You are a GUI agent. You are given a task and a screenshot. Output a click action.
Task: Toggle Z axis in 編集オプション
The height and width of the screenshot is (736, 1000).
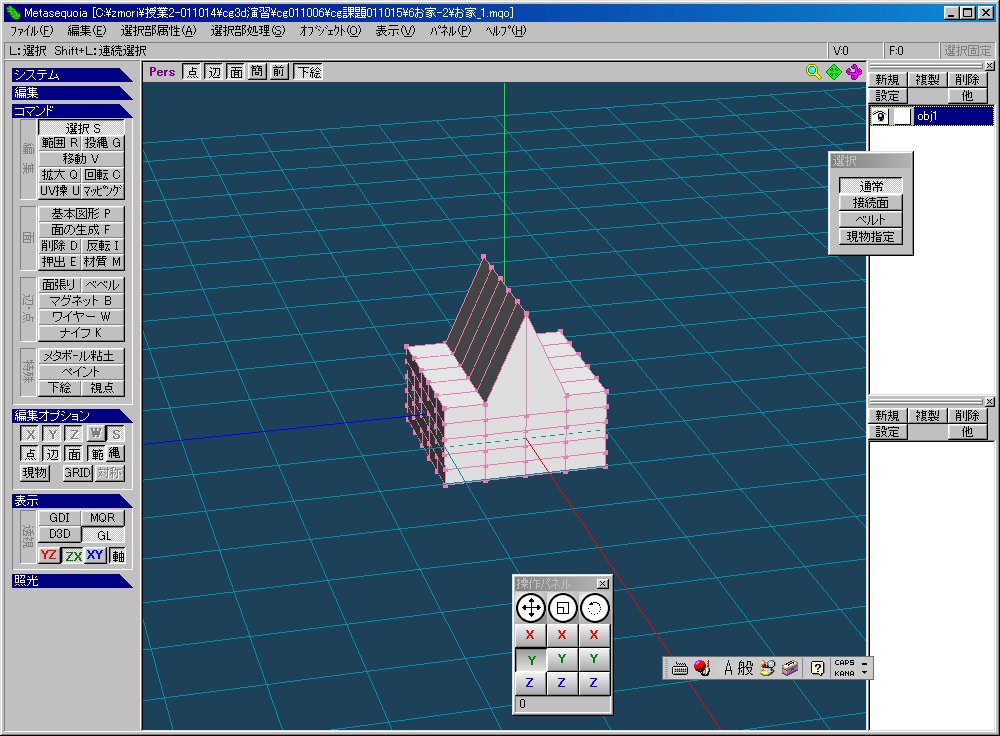tap(74, 434)
